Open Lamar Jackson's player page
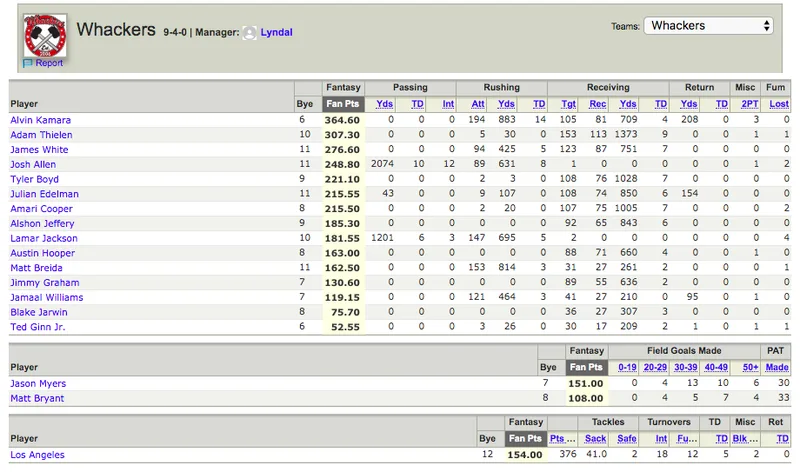Screen dimensions: 800x472 pyautogui.click(x=44, y=238)
